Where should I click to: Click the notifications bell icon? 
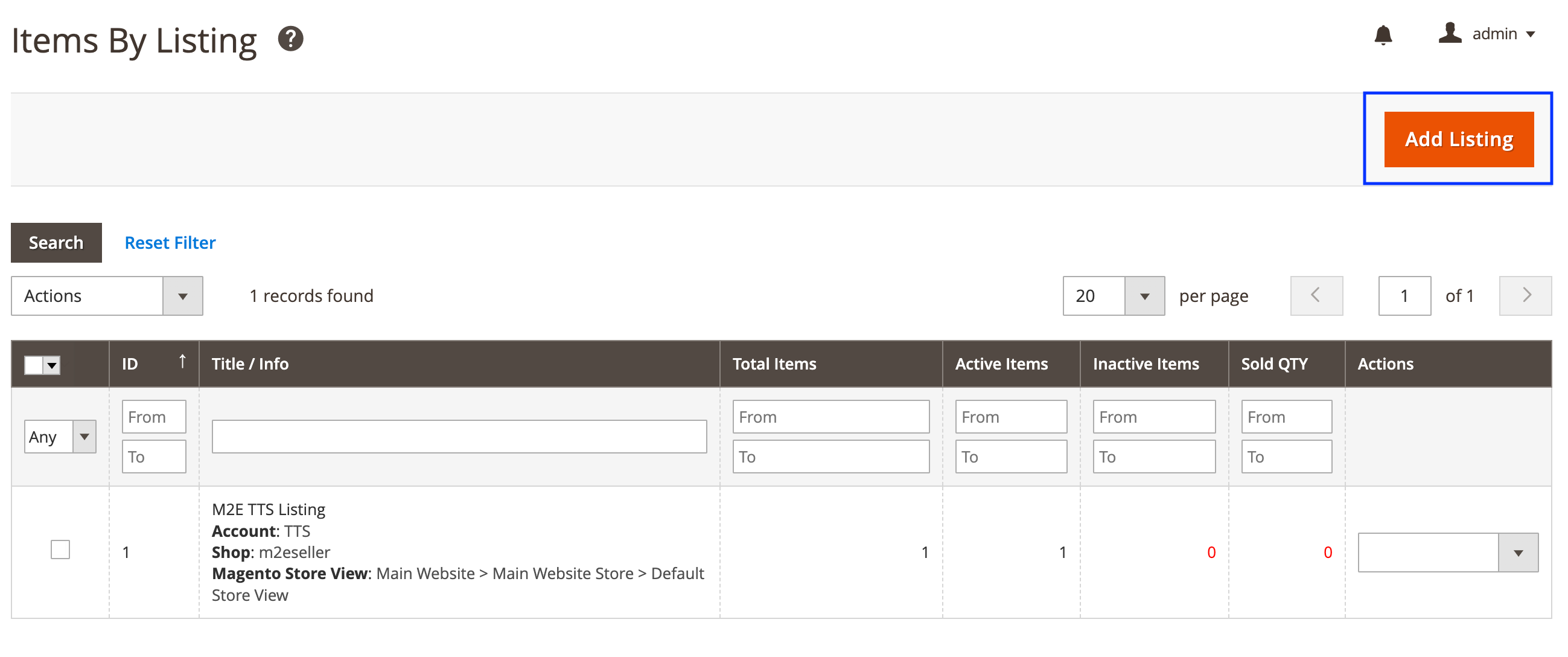[x=1382, y=34]
